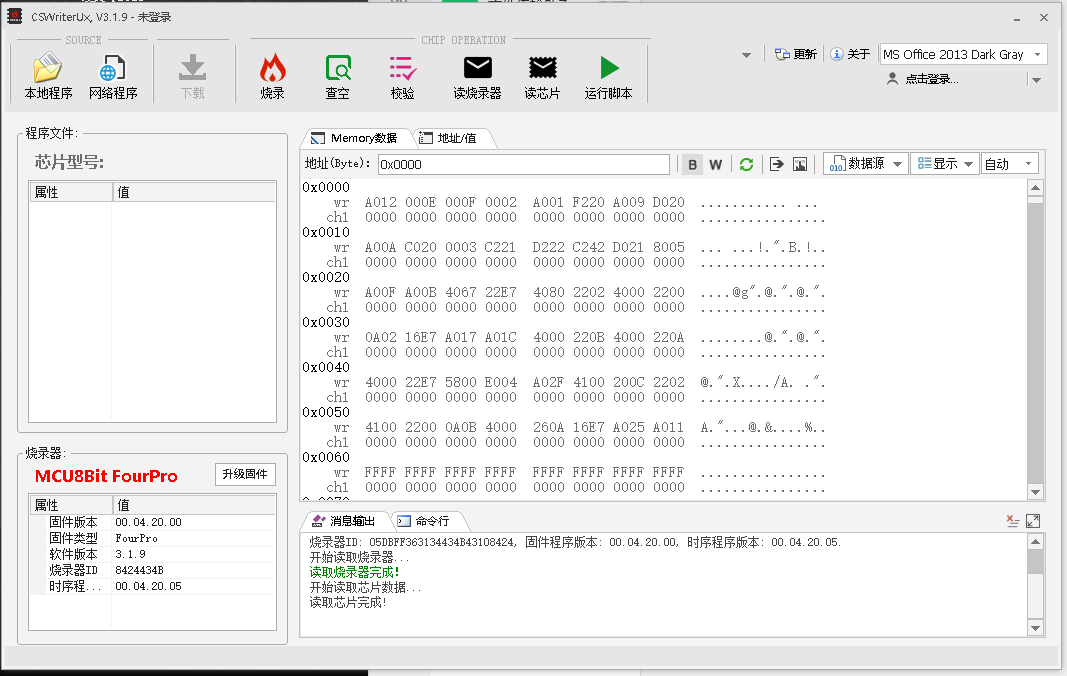Image resolution: width=1067 pixels, height=676 pixels.
Task: Click the 烧录 burn flame icon
Action: click(x=272, y=68)
